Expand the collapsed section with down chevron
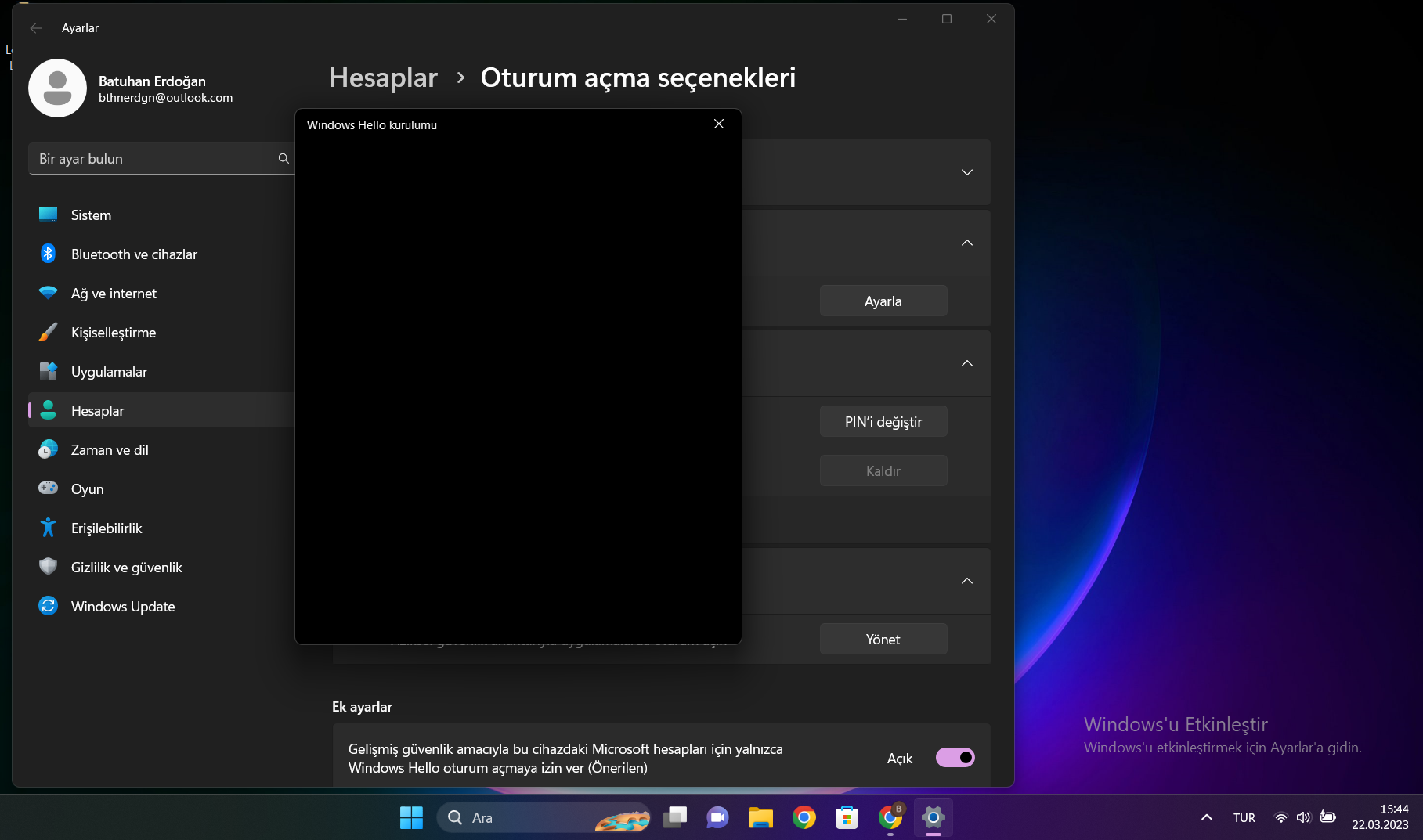 [967, 172]
